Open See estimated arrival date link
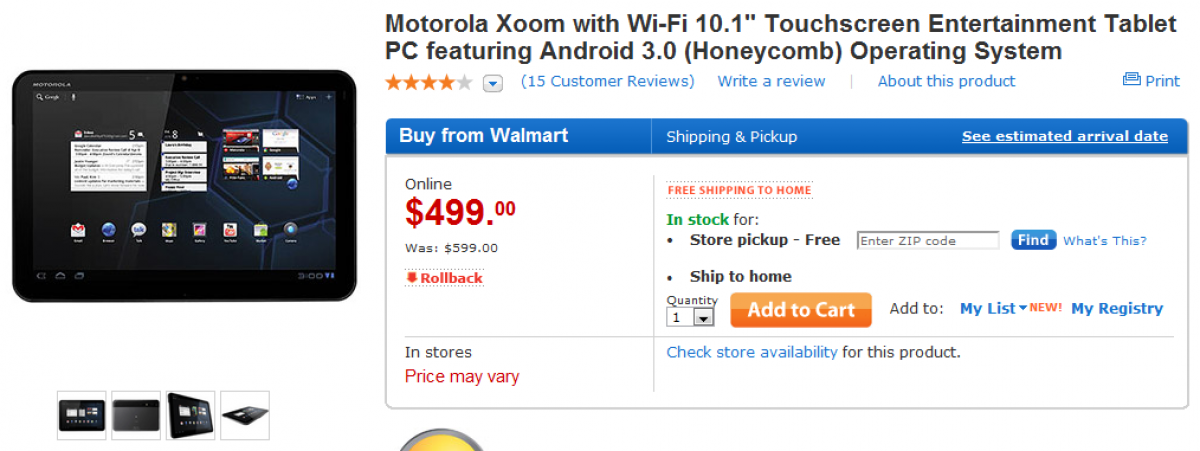The width and height of the screenshot is (1200, 451). point(1065,137)
